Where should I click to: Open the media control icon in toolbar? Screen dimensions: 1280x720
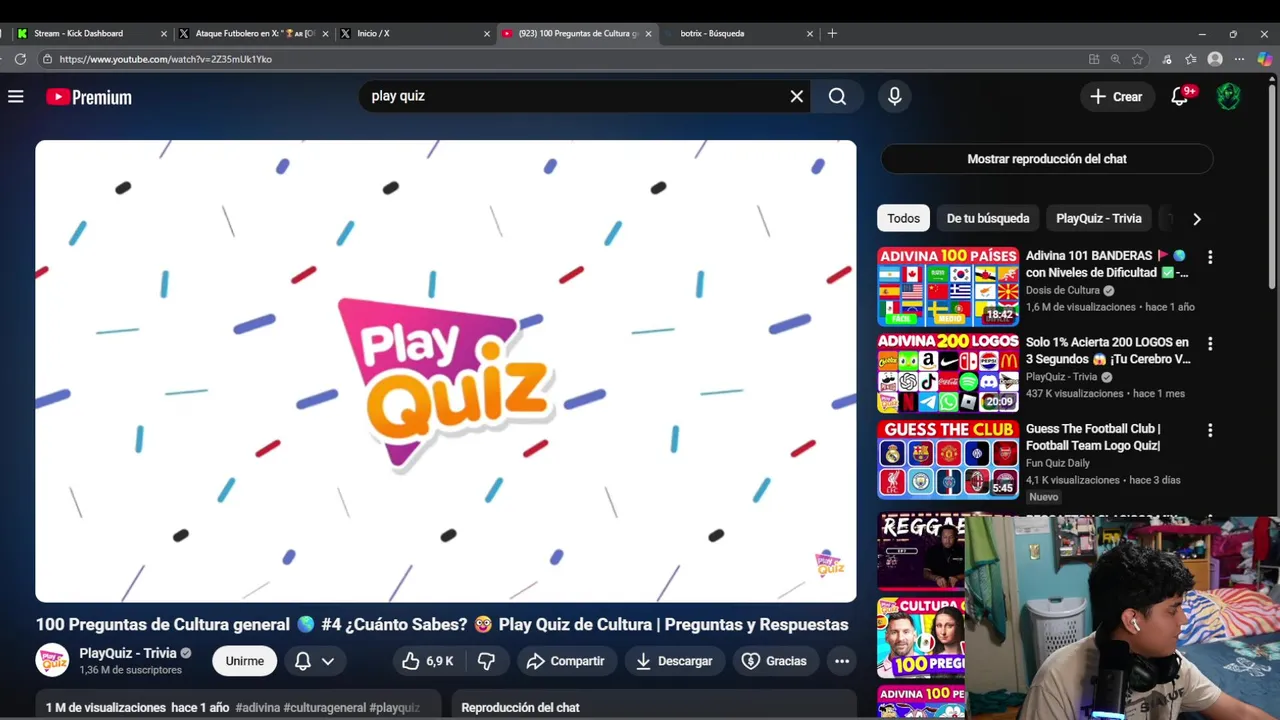pos(1167,59)
